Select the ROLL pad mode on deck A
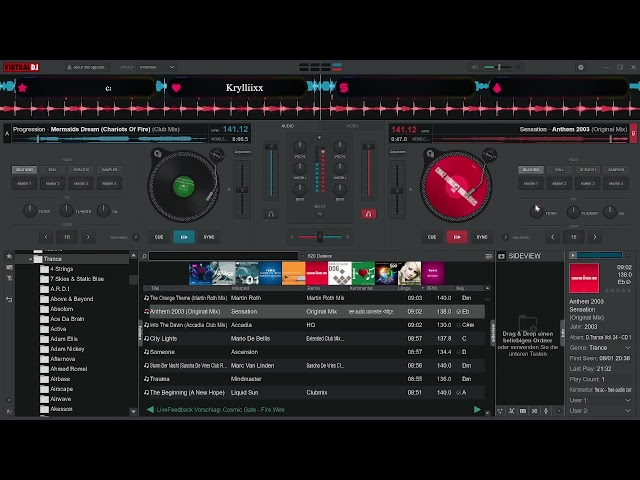Viewport: 640px width, 480px height. pos(53,169)
